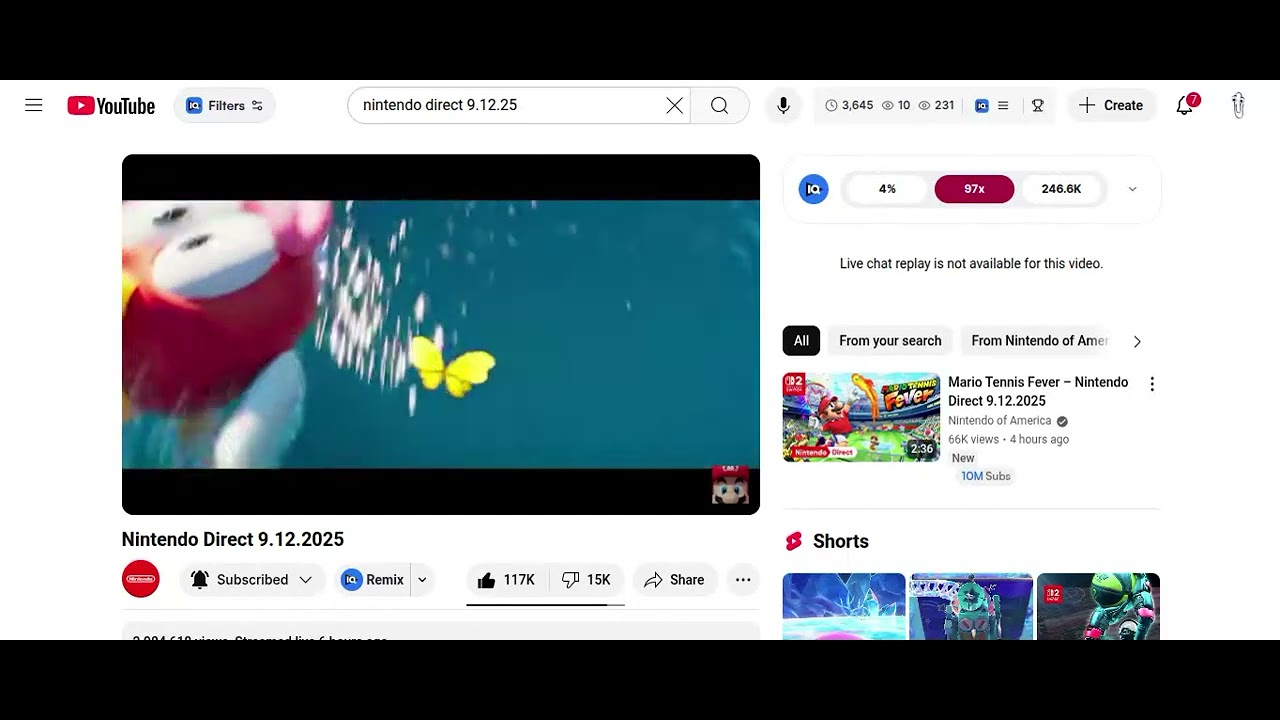1280x720 pixels.
Task: Open the vidIQ Filters button
Action: pyautogui.click(x=225, y=106)
